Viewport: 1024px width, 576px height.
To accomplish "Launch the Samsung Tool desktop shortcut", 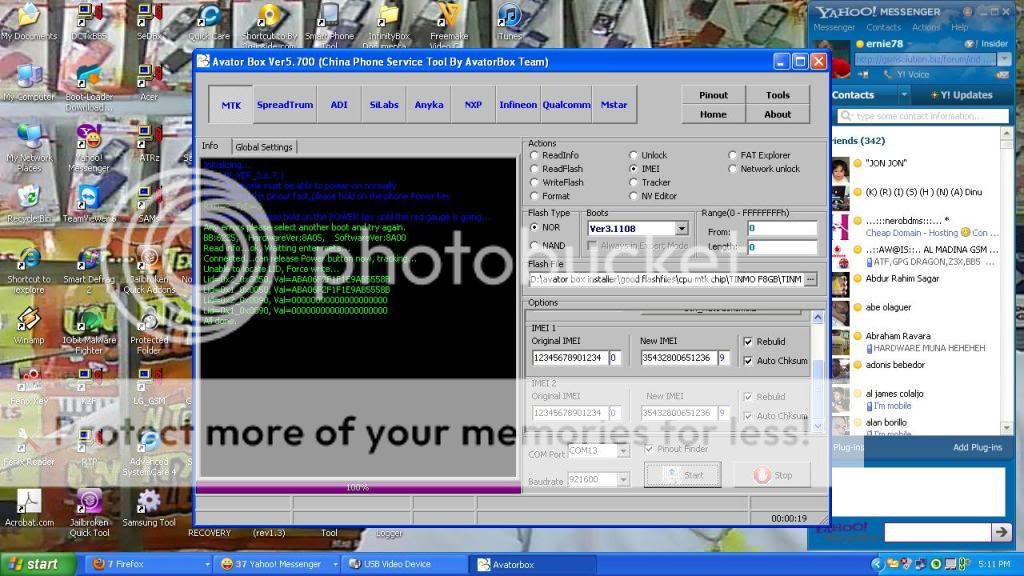I will pos(149,503).
